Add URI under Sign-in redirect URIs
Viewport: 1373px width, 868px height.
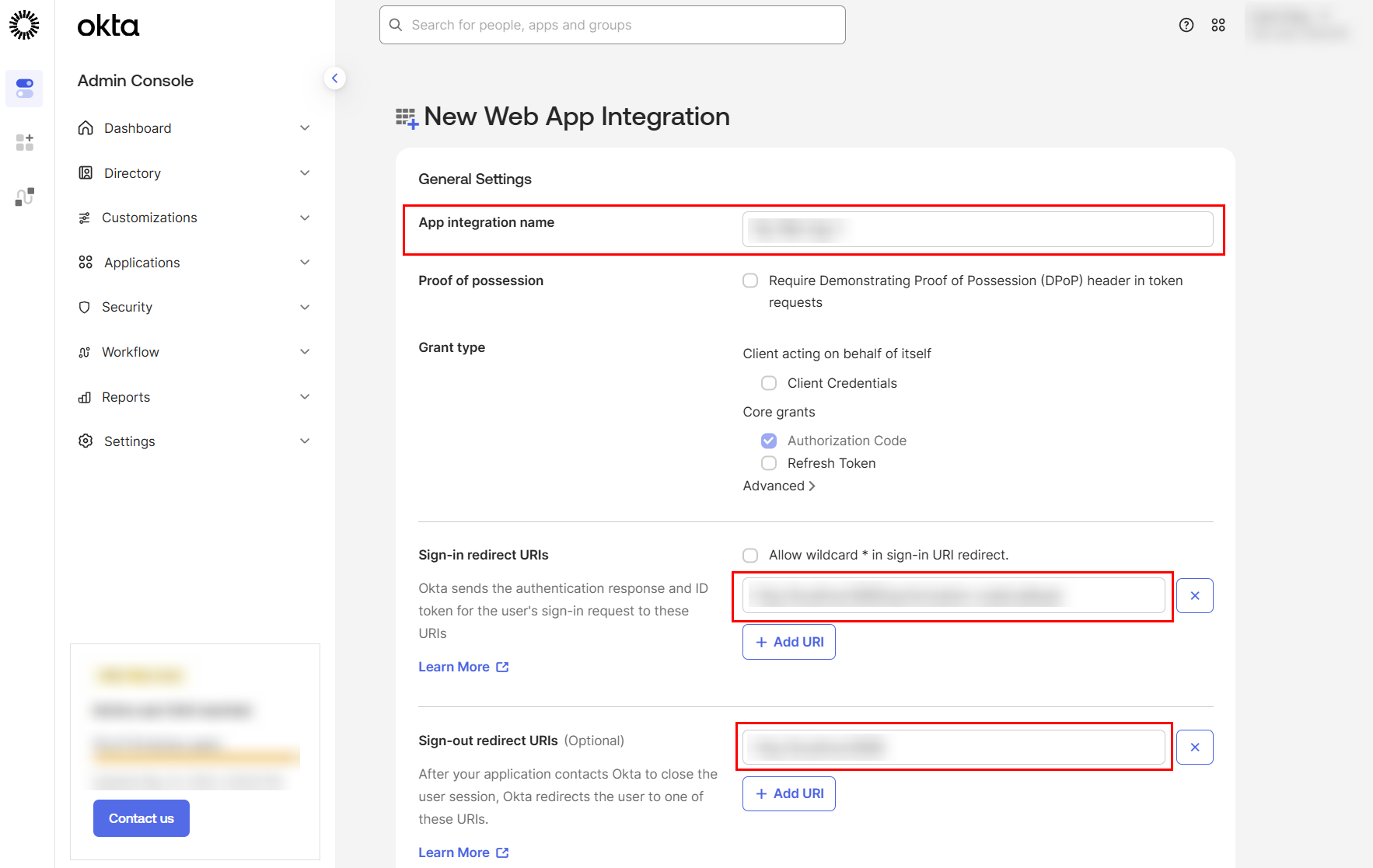click(x=789, y=642)
